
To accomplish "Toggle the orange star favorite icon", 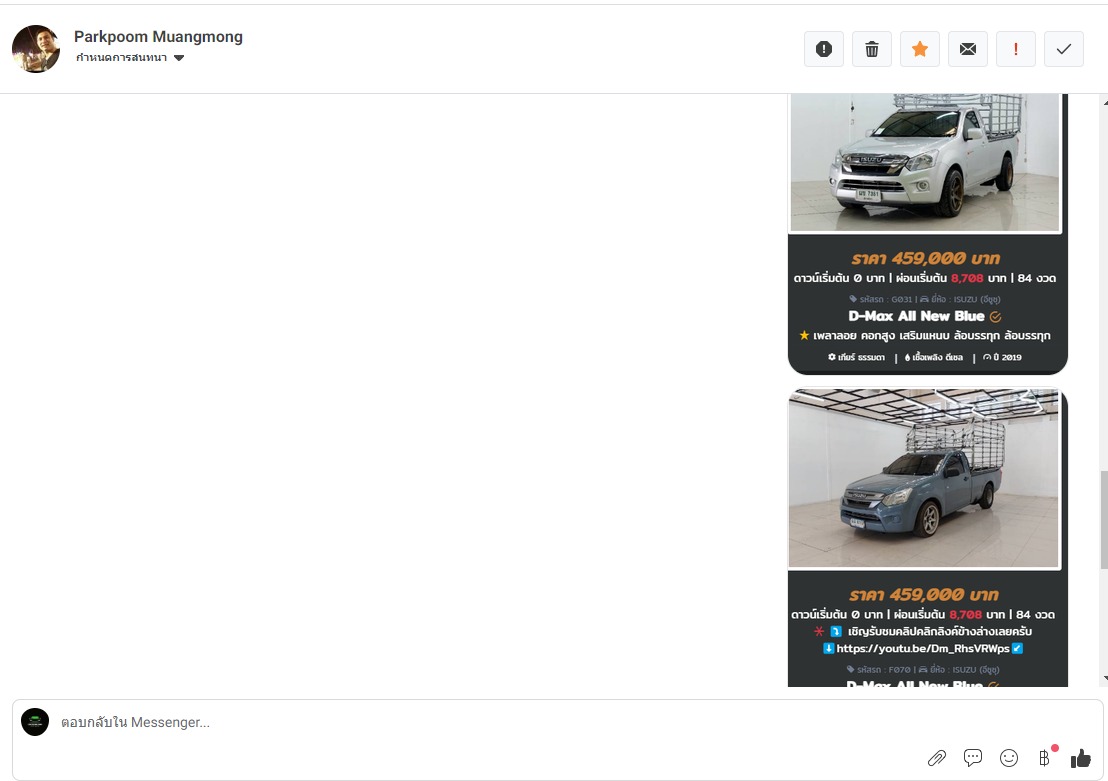I will coord(920,49).
